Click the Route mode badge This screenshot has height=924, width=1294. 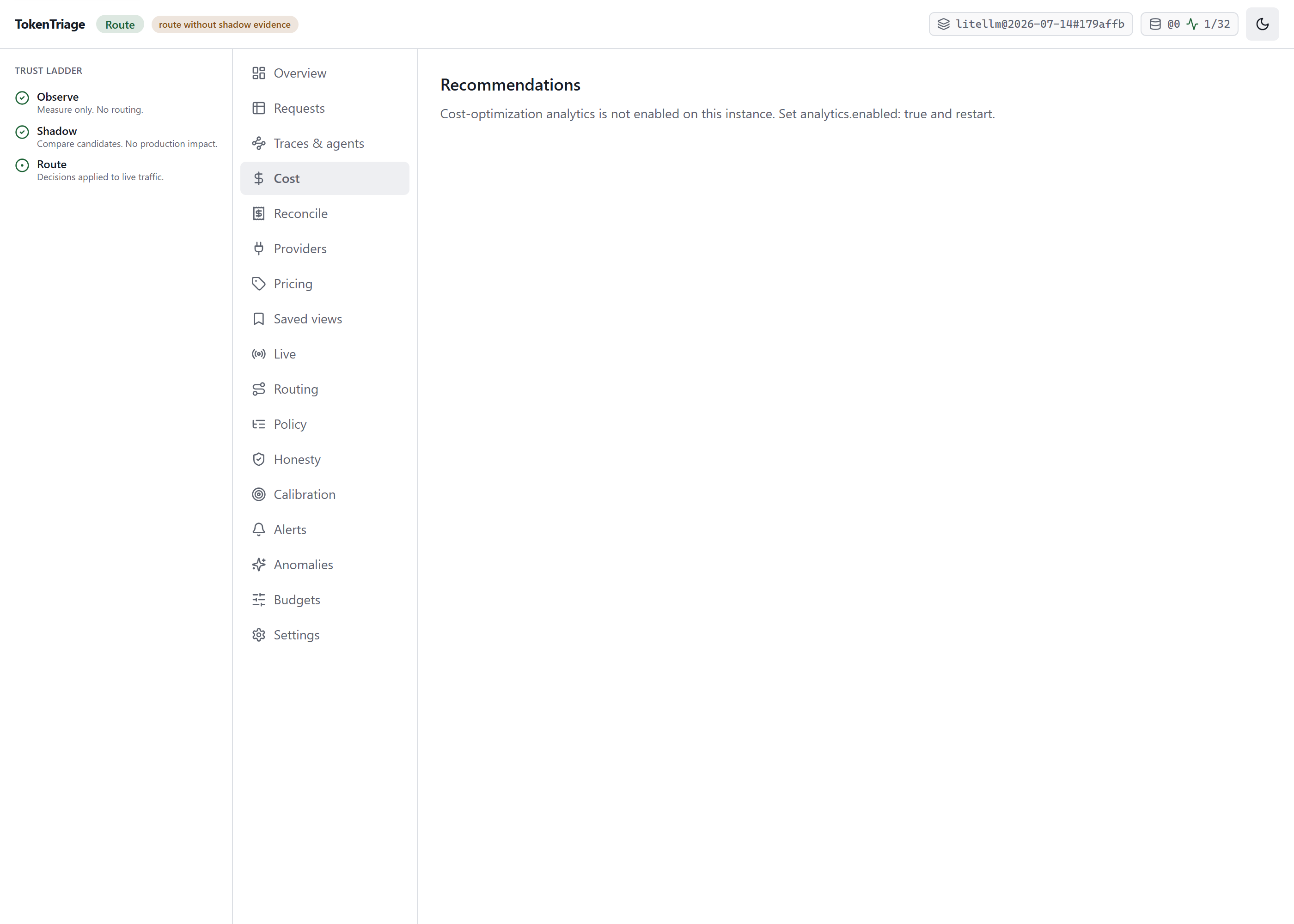coord(120,24)
